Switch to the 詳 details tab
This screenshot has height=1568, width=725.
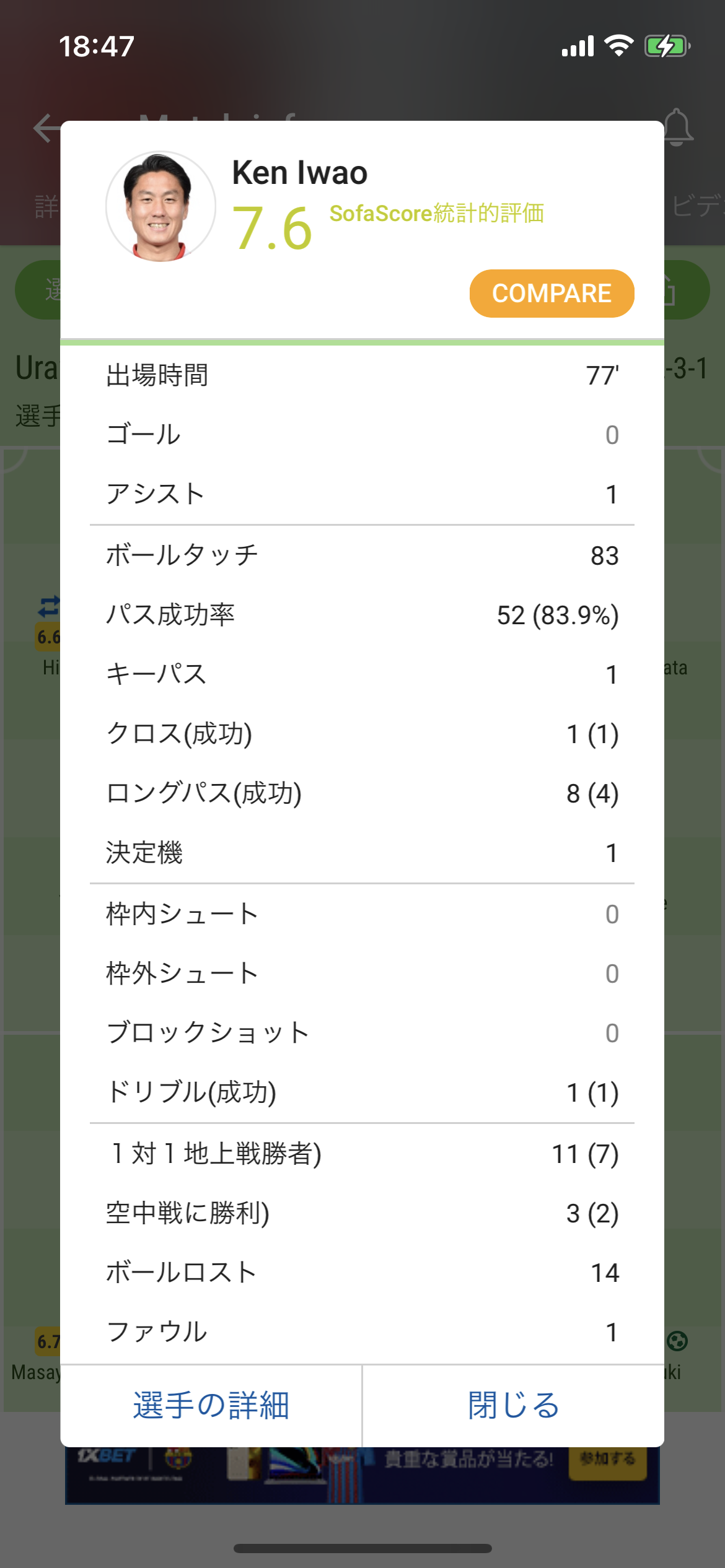point(46,206)
